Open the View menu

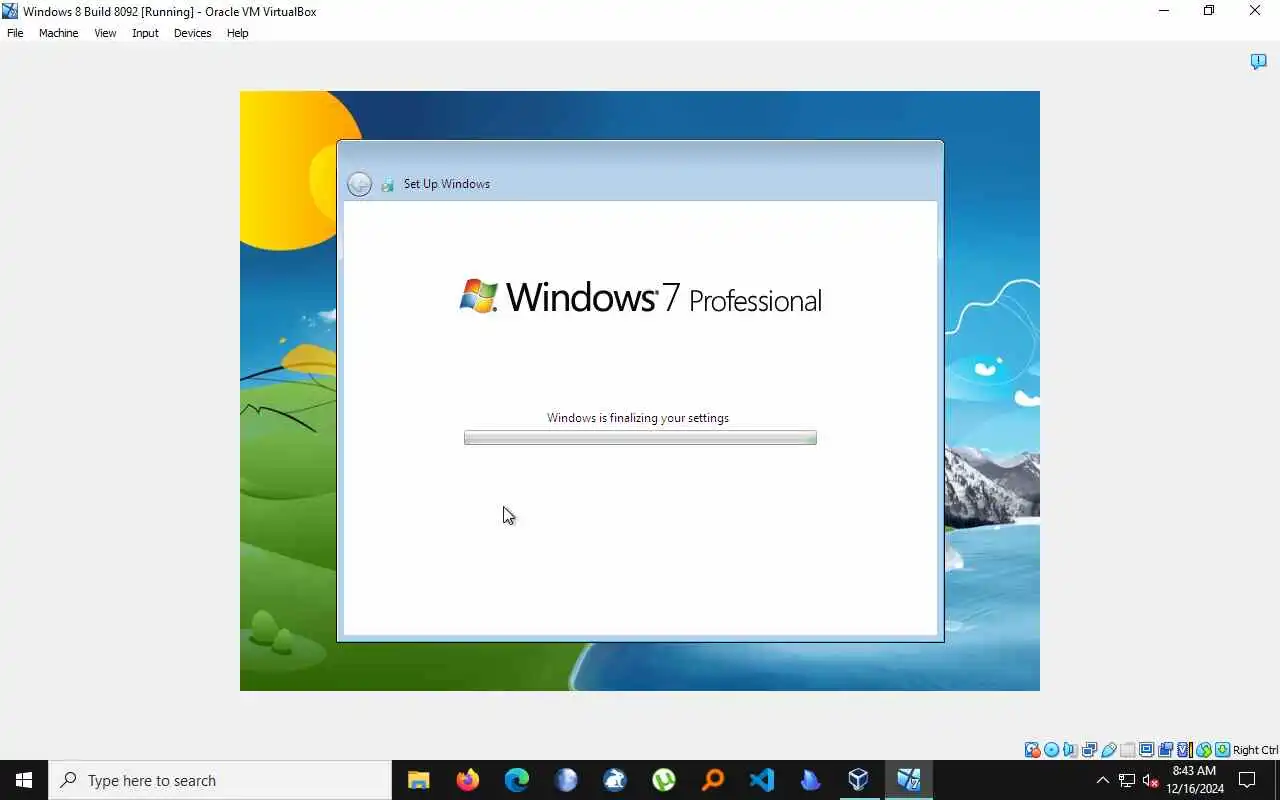[105, 33]
